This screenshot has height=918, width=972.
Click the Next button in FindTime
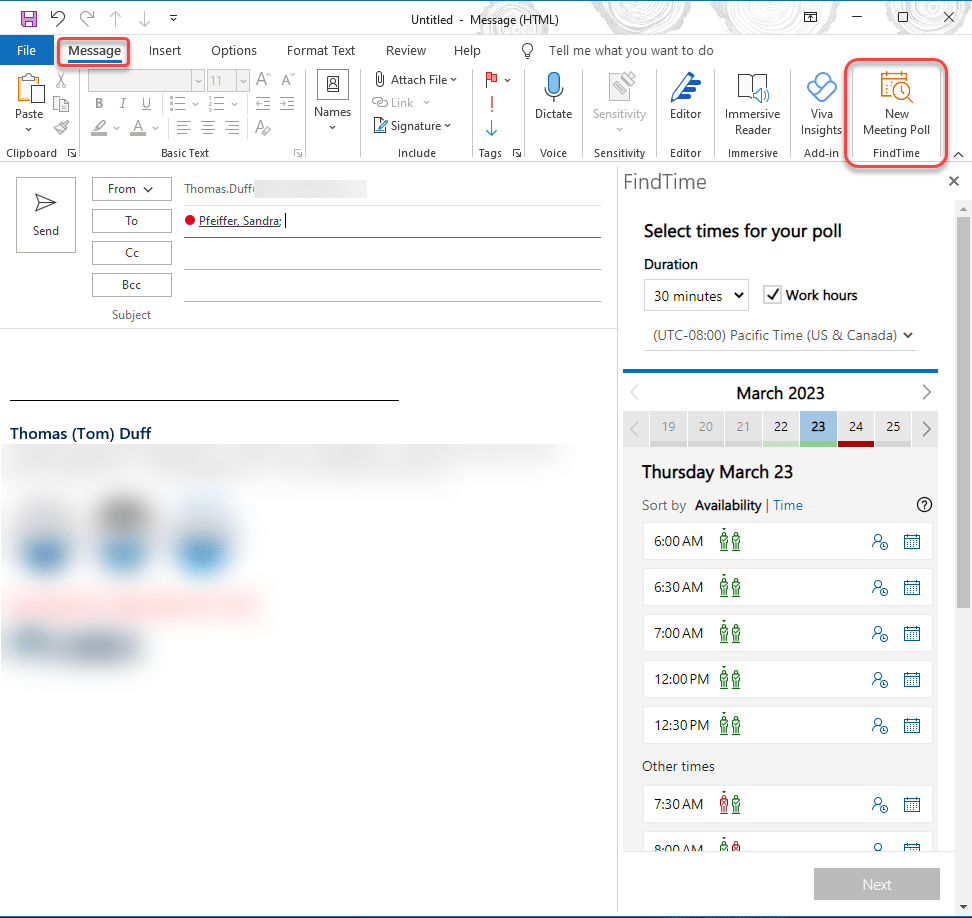tap(876, 884)
